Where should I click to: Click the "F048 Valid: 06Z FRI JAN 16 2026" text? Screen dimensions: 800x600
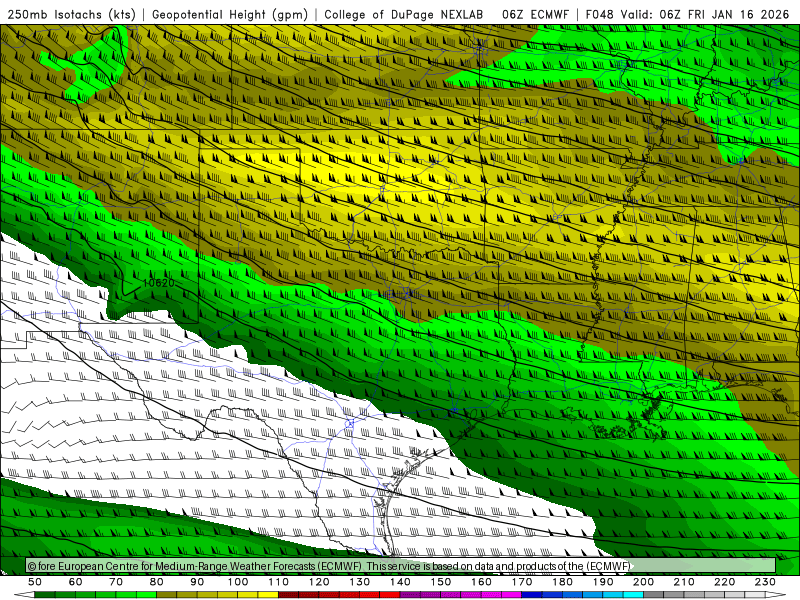687,14
